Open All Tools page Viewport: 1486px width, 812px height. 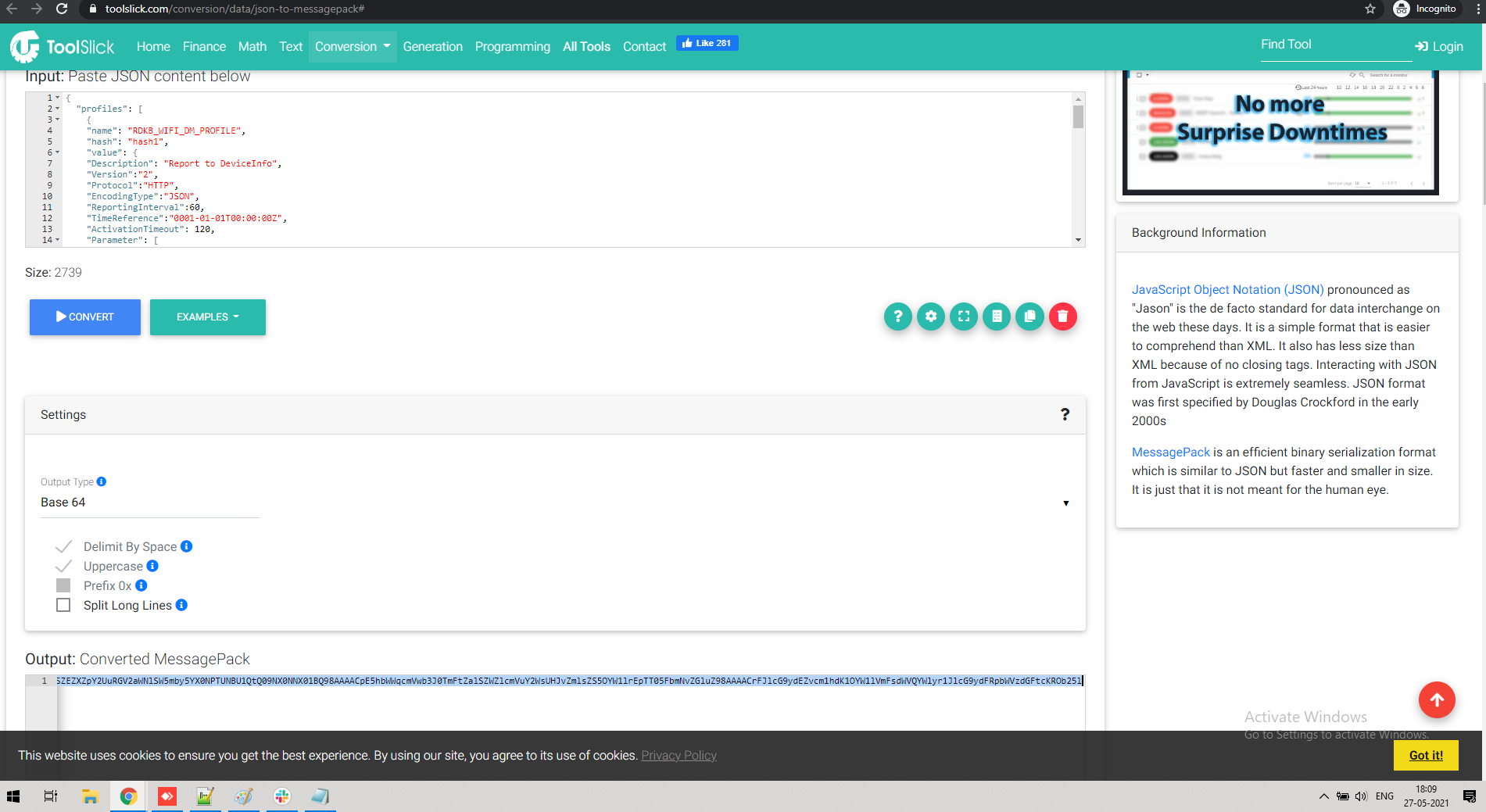[586, 47]
